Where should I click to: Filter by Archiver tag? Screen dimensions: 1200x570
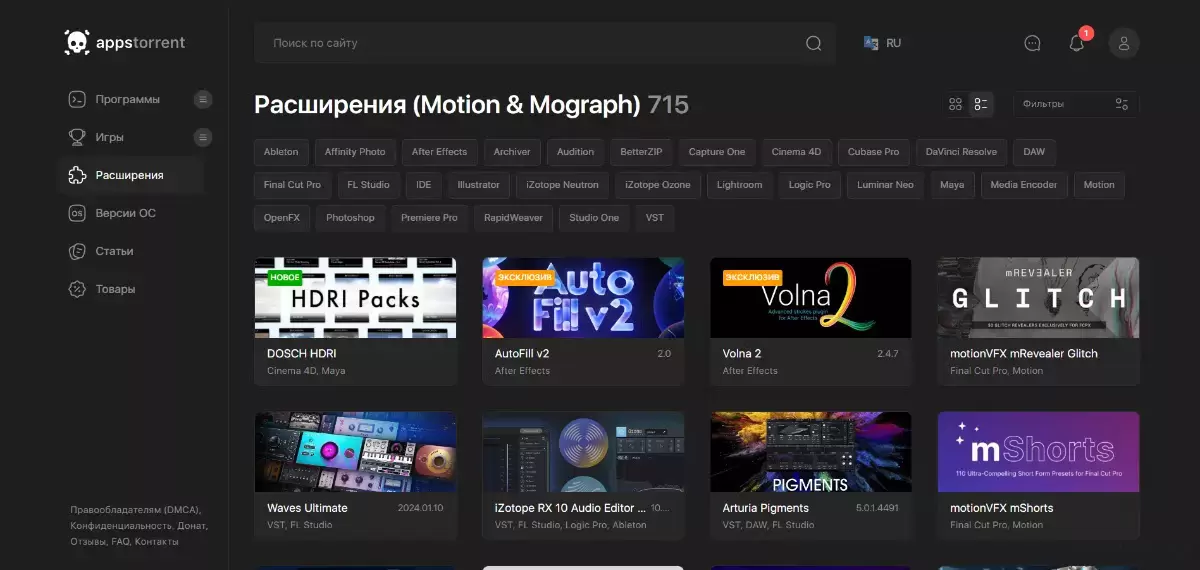pos(512,152)
